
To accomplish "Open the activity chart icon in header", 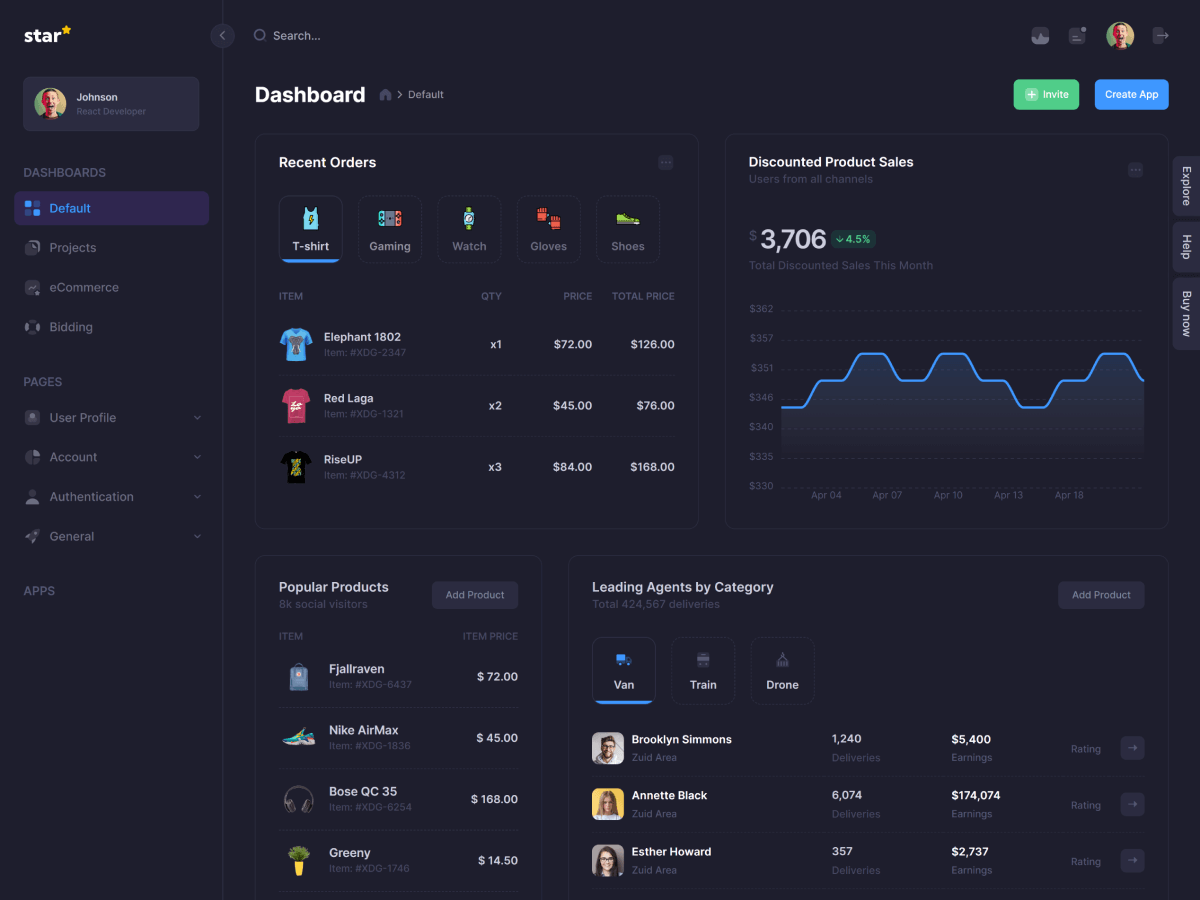I will [x=1040, y=36].
